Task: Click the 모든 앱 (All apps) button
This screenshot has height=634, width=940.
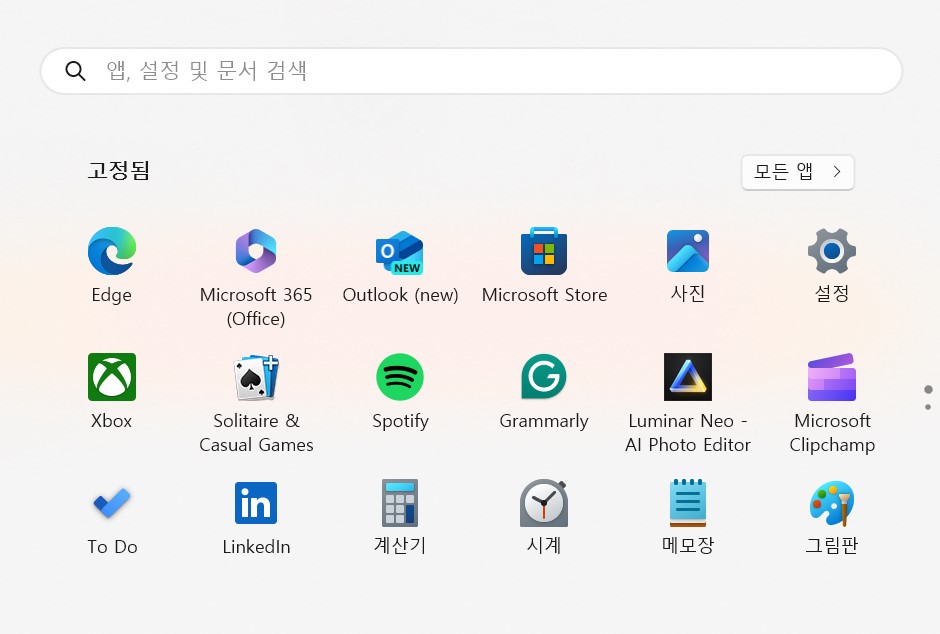Action: pos(797,173)
